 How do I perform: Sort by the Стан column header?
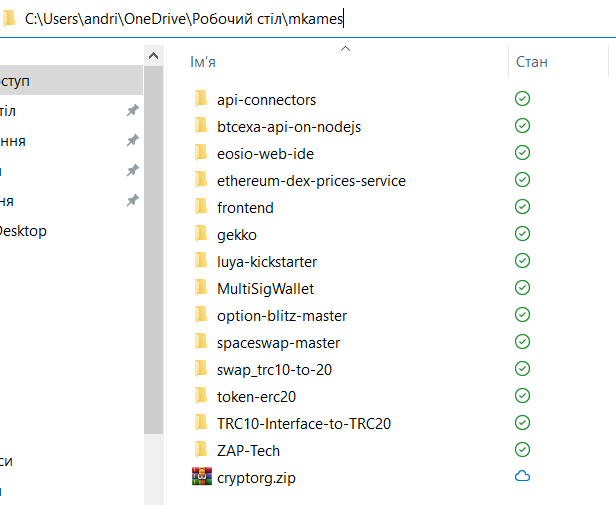[x=532, y=62]
